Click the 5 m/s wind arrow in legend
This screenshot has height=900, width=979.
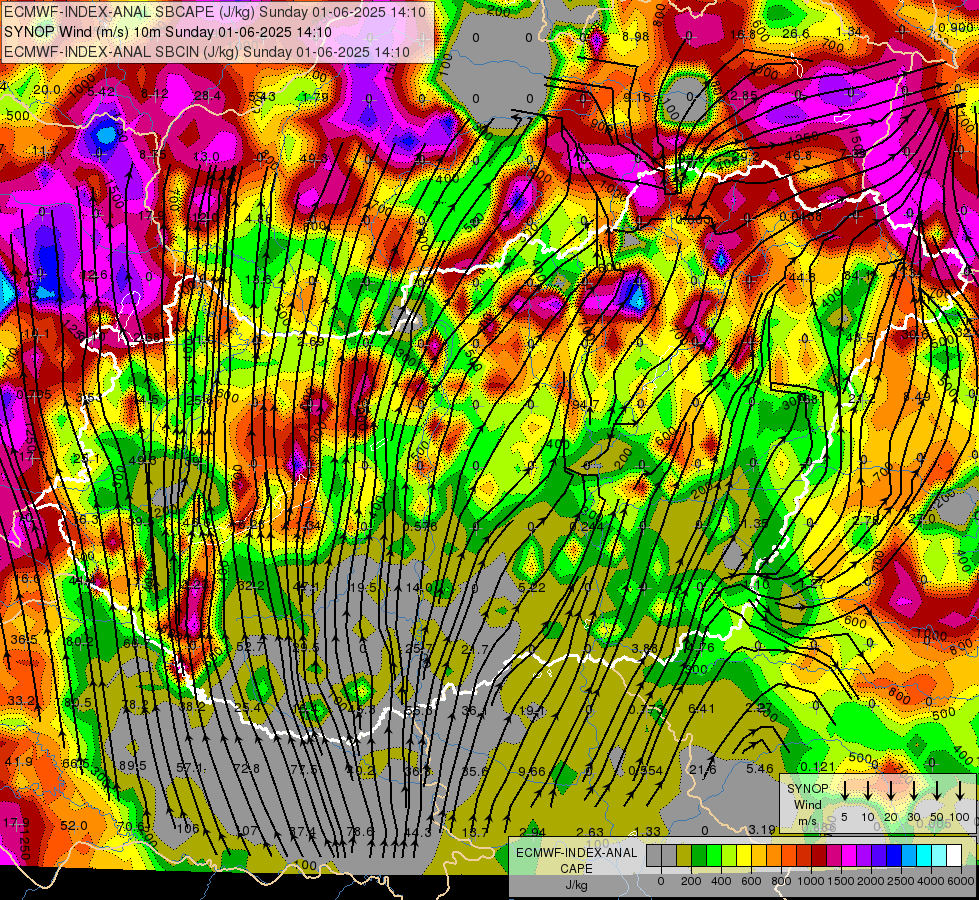[844, 791]
